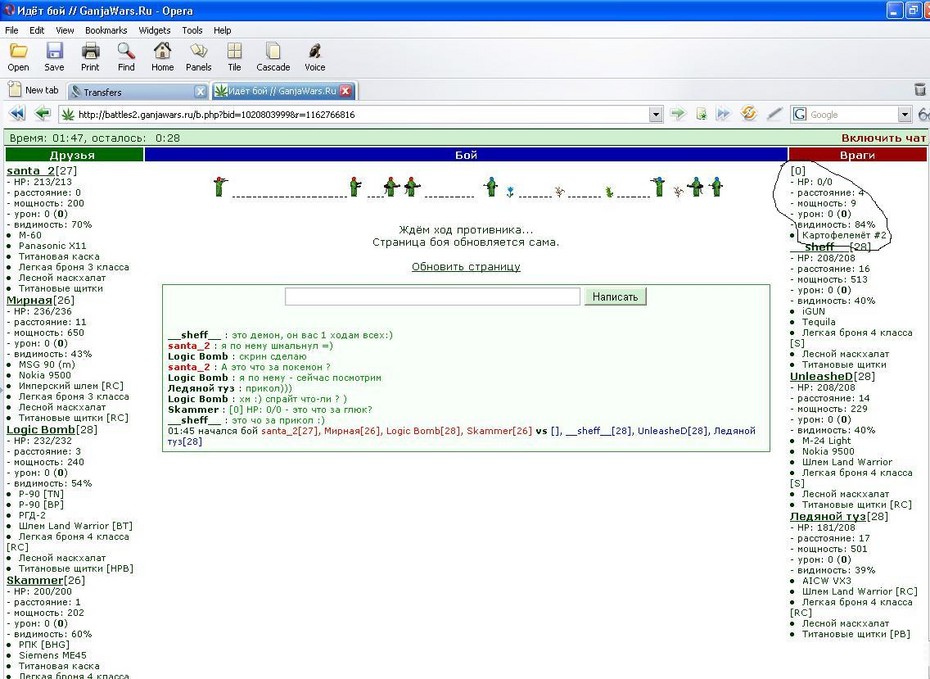Click the Включить чат link
The image size is (930, 679).
coord(883,138)
